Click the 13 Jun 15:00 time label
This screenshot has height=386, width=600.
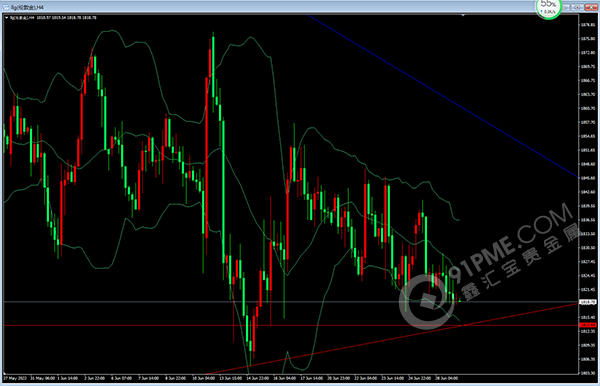[230, 378]
